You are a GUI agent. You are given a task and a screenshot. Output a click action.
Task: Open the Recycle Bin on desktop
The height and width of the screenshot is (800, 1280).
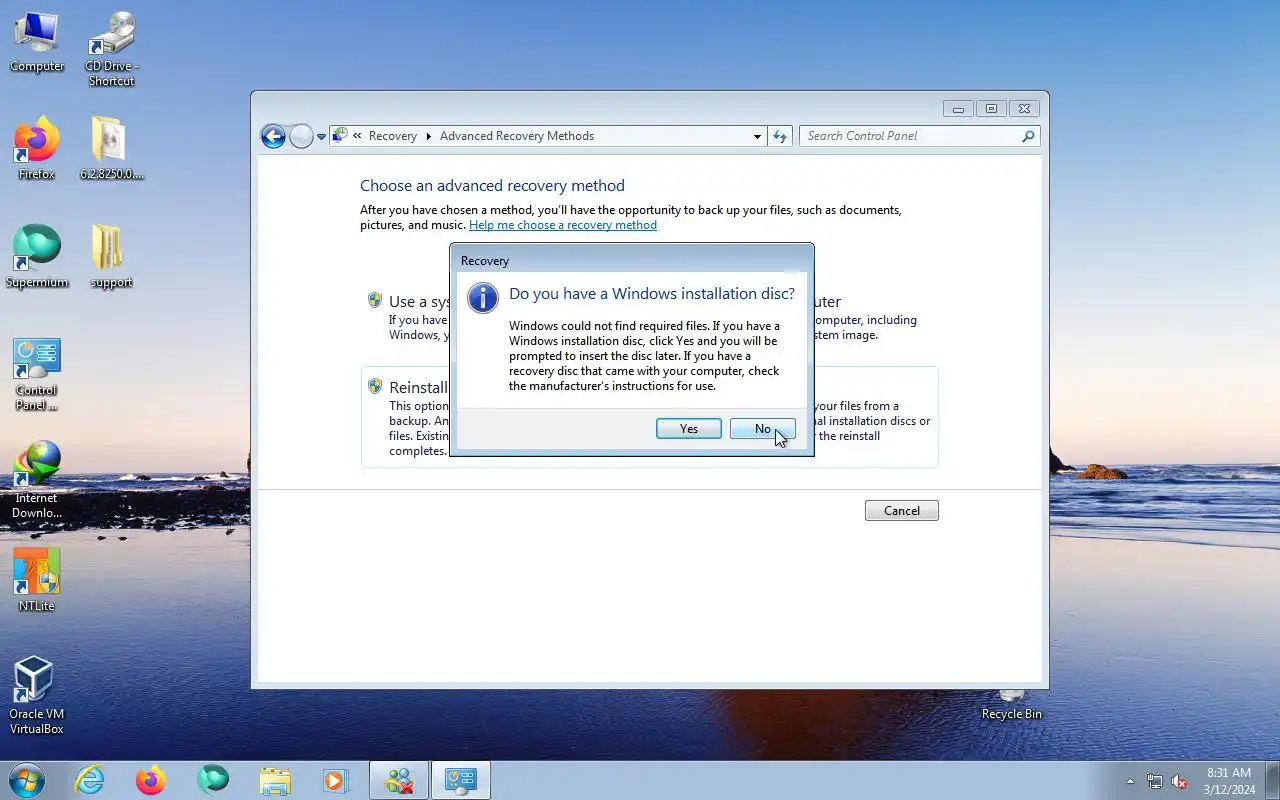click(x=1011, y=705)
